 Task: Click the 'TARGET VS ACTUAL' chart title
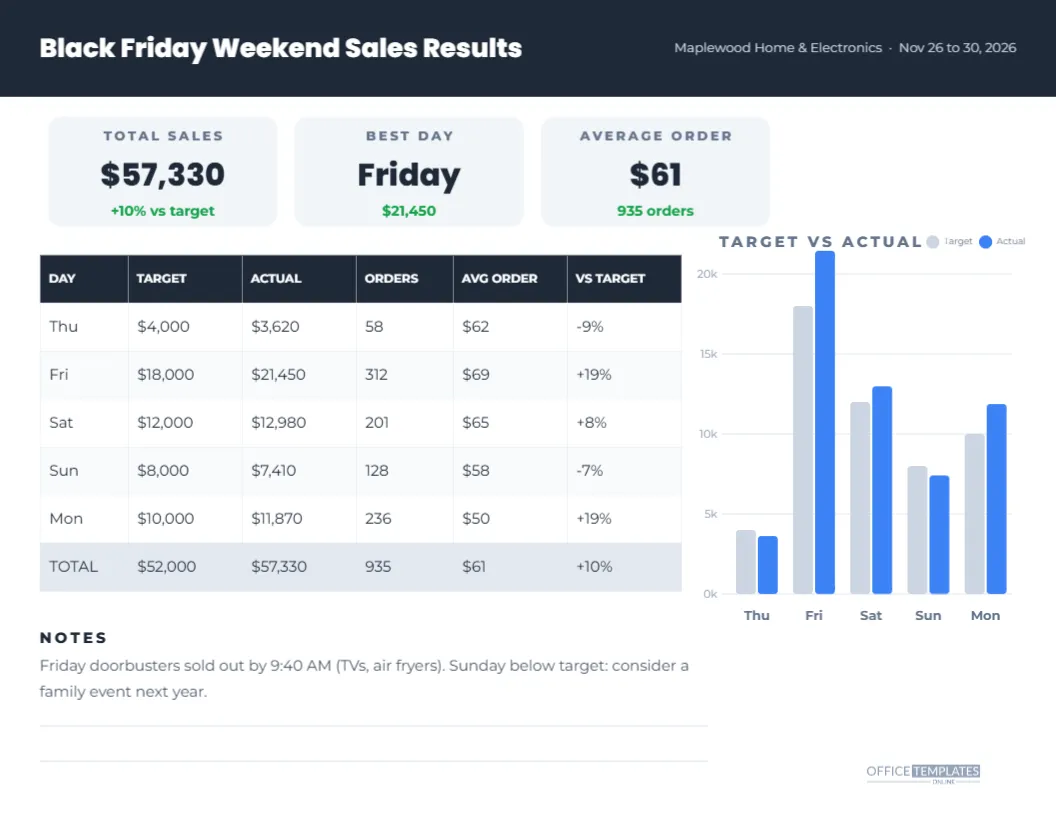coord(820,242)
